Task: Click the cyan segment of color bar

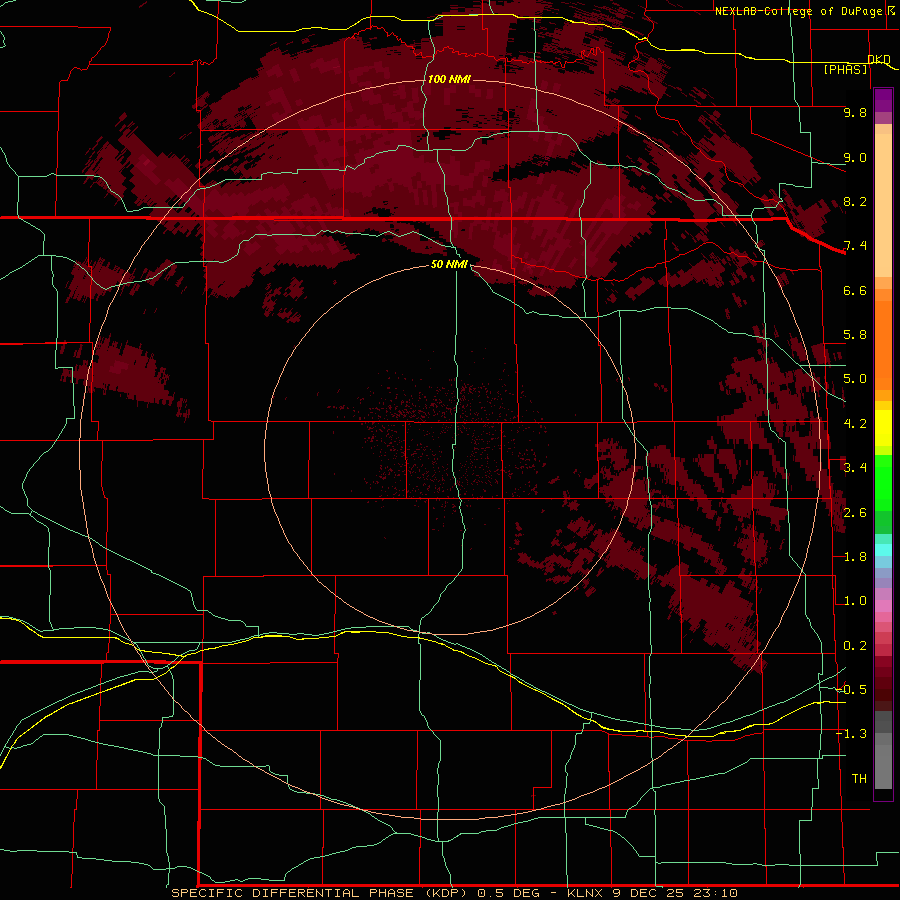Action: tap(883, 550)
